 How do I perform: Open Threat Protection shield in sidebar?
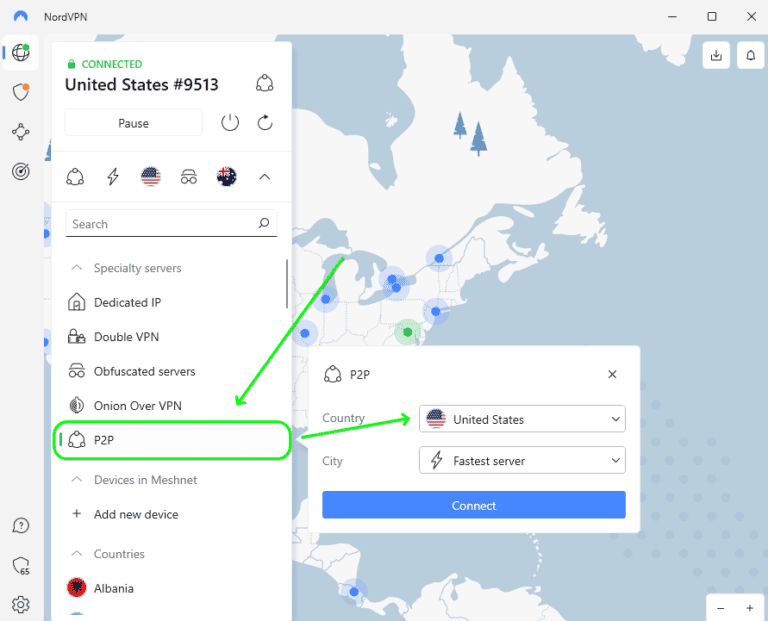click(x=21, y=92)
